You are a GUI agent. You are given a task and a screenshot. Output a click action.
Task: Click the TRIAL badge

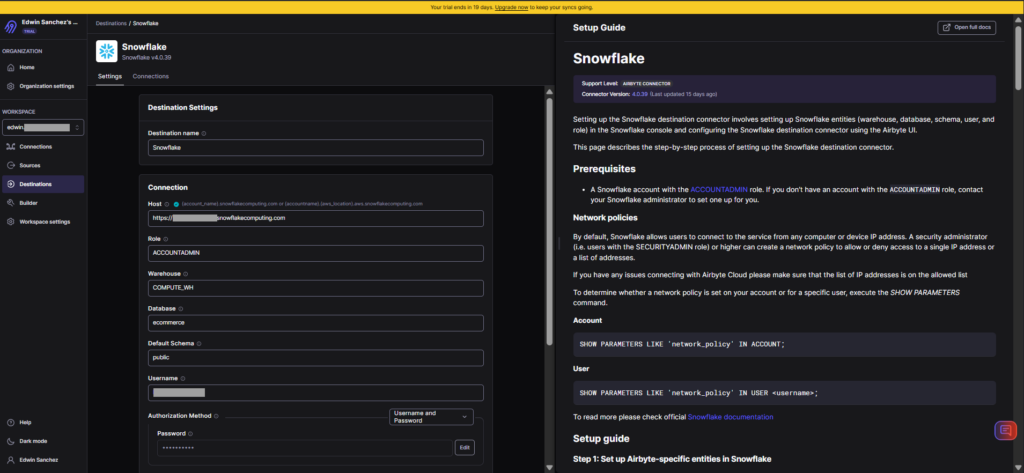pos(30,31)
